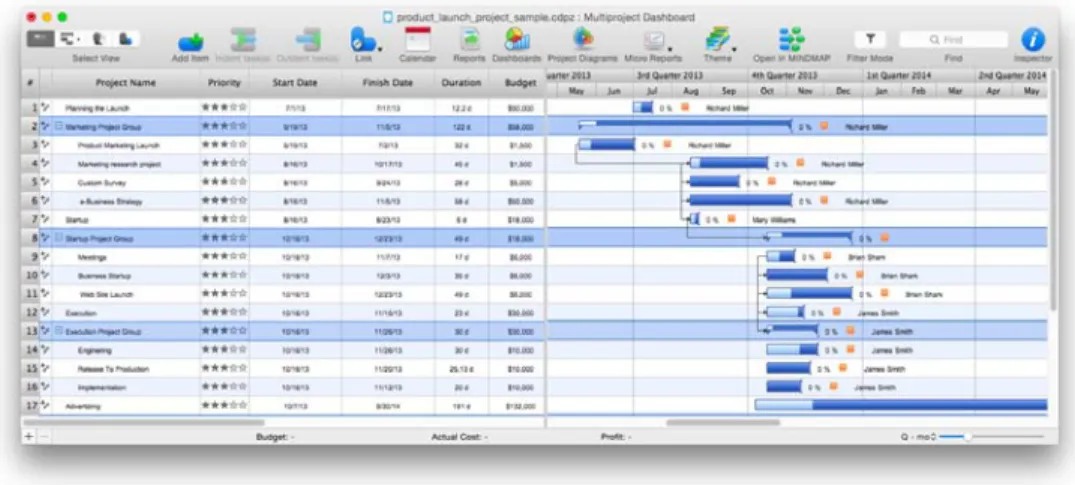This screenshot has width=1075, height=485.
Task: Click the table's horizontal scrollbar
Action: (143, 423)
